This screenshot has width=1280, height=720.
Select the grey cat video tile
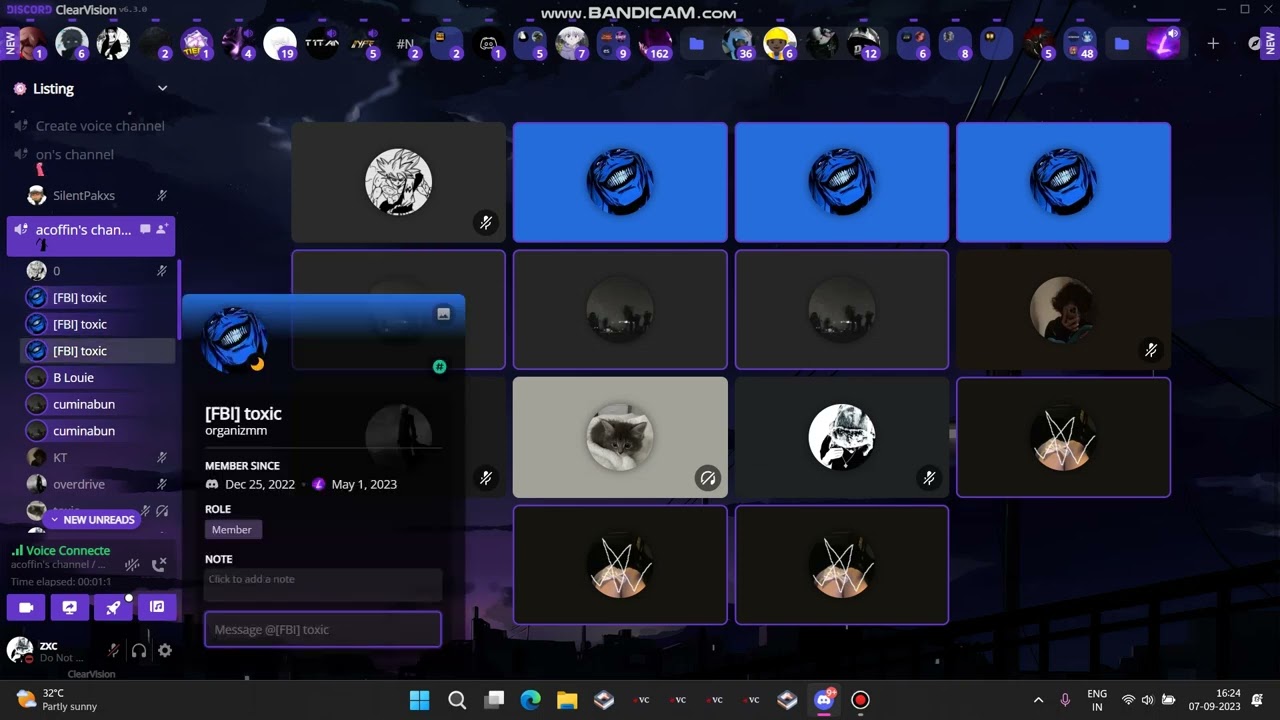[620, 437]
